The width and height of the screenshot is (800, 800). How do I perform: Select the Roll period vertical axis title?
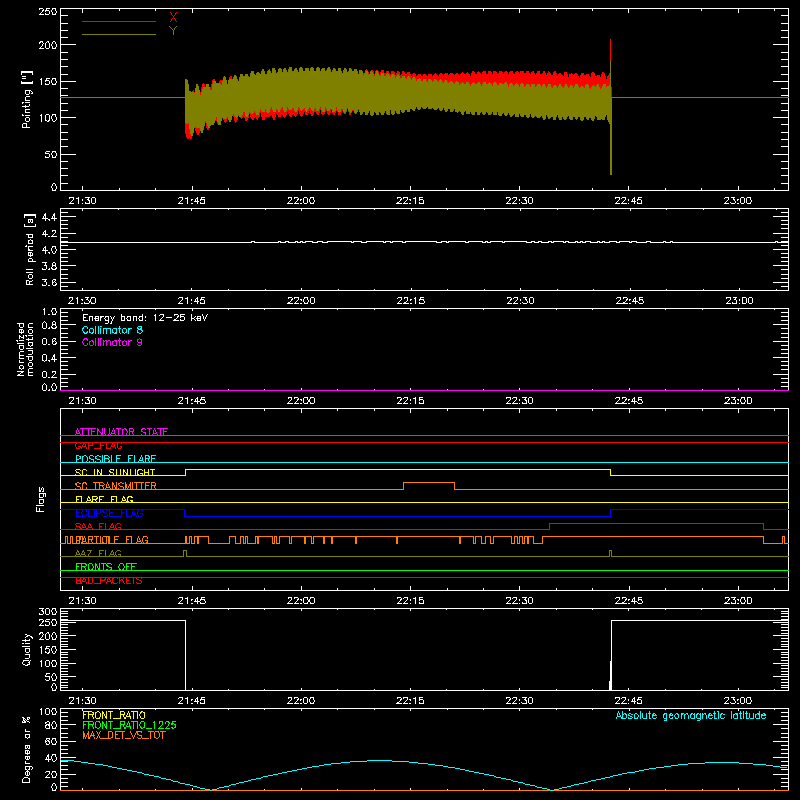[30, 249]
